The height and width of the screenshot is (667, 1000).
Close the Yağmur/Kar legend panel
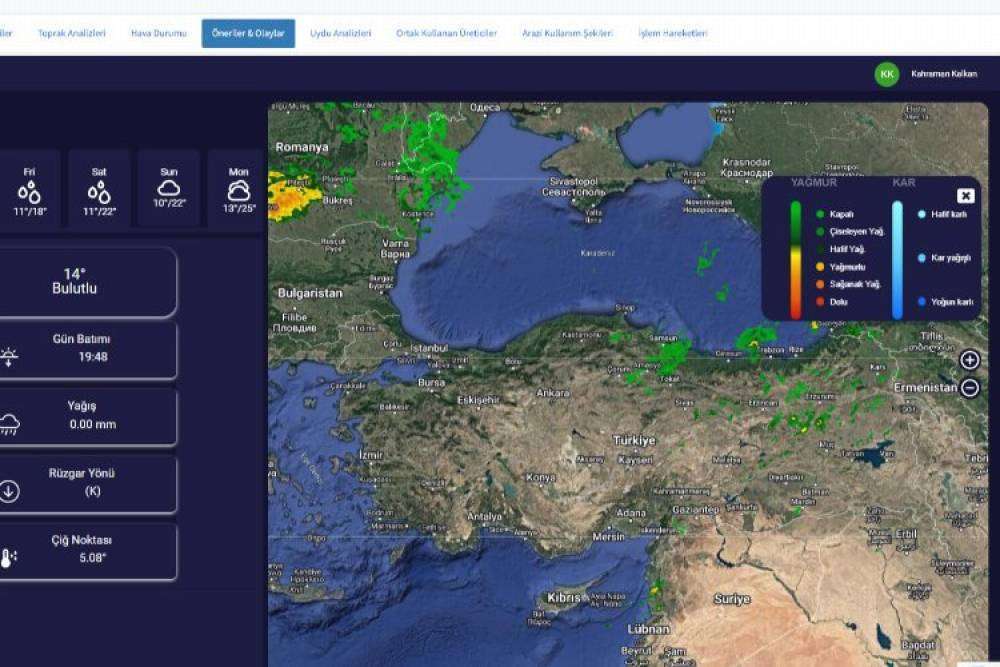965,196
